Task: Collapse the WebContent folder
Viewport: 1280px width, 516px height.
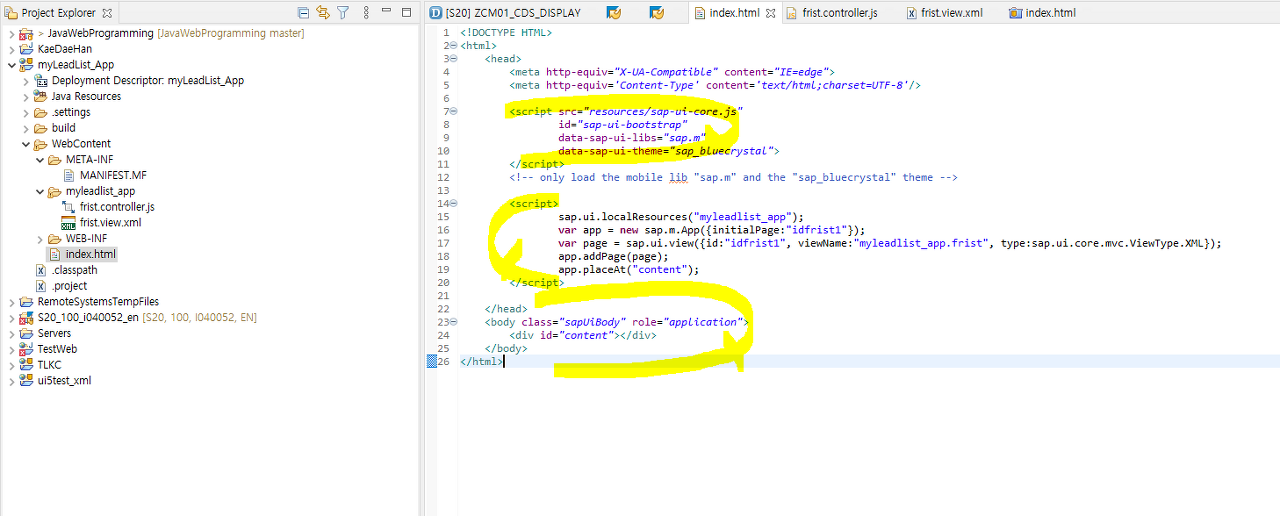Action: 25,144
